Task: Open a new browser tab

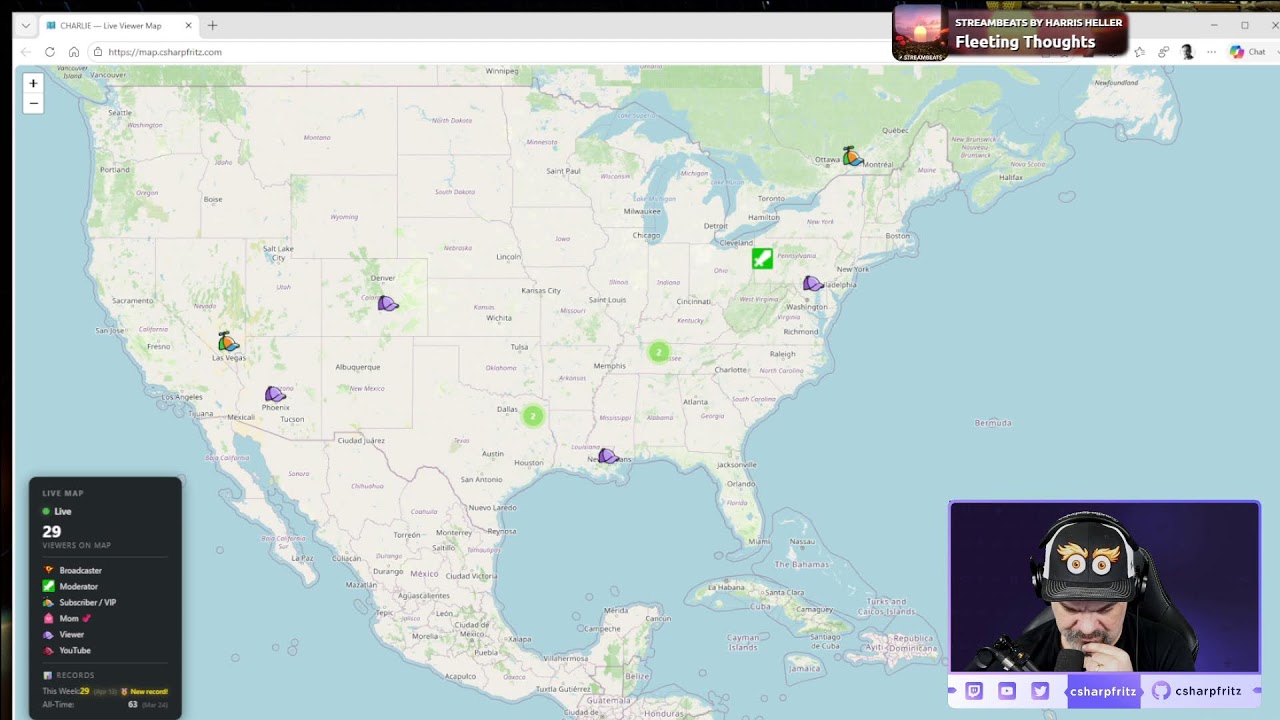Action: 212,25
